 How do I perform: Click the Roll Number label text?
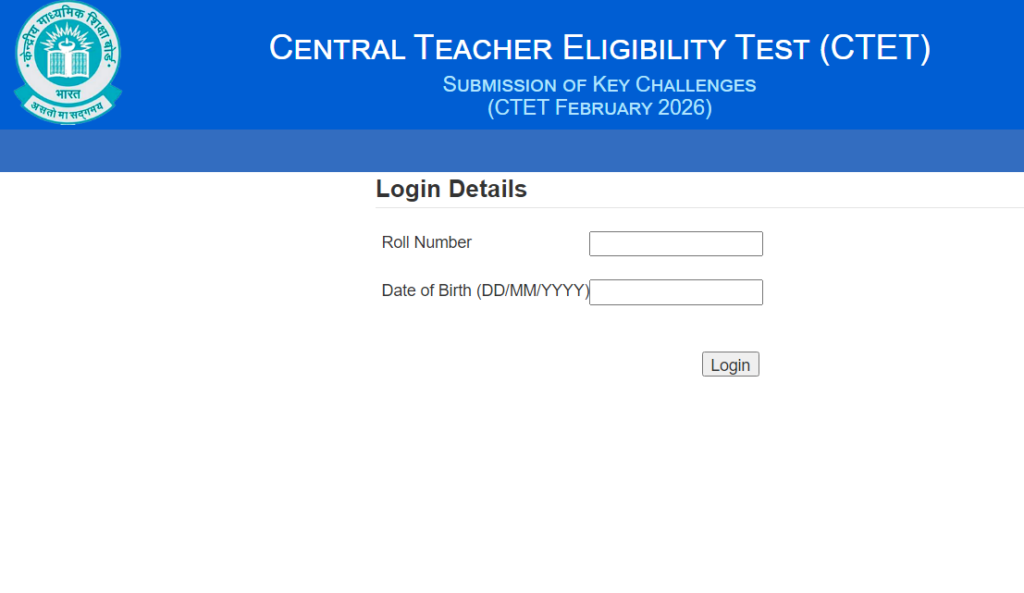(x=426, y=242)
